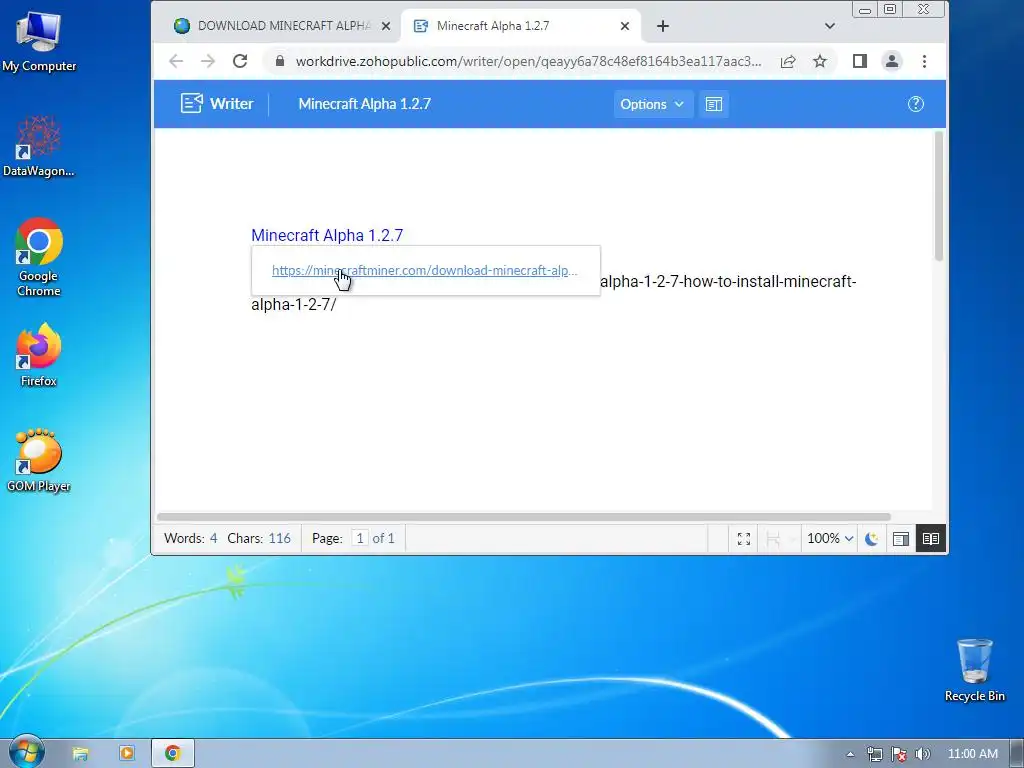Open network tray icon
1024x768 pixels.
coord(874,754)
